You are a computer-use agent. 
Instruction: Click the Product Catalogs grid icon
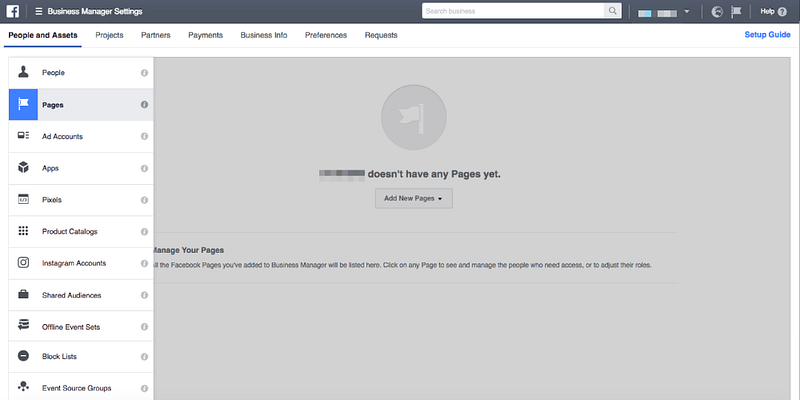(23, 231)
